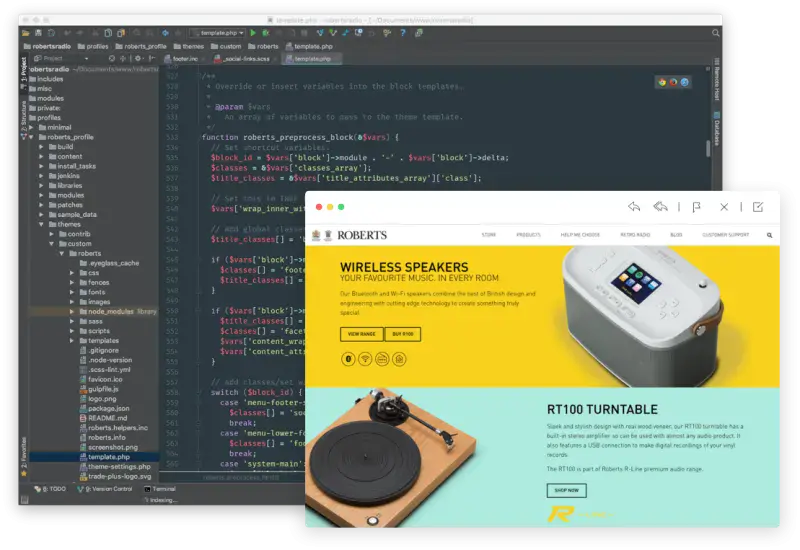Click the BUY £100 button
Image resolution: width=800 pixels, height=550 pixels.
pos(403,334)
